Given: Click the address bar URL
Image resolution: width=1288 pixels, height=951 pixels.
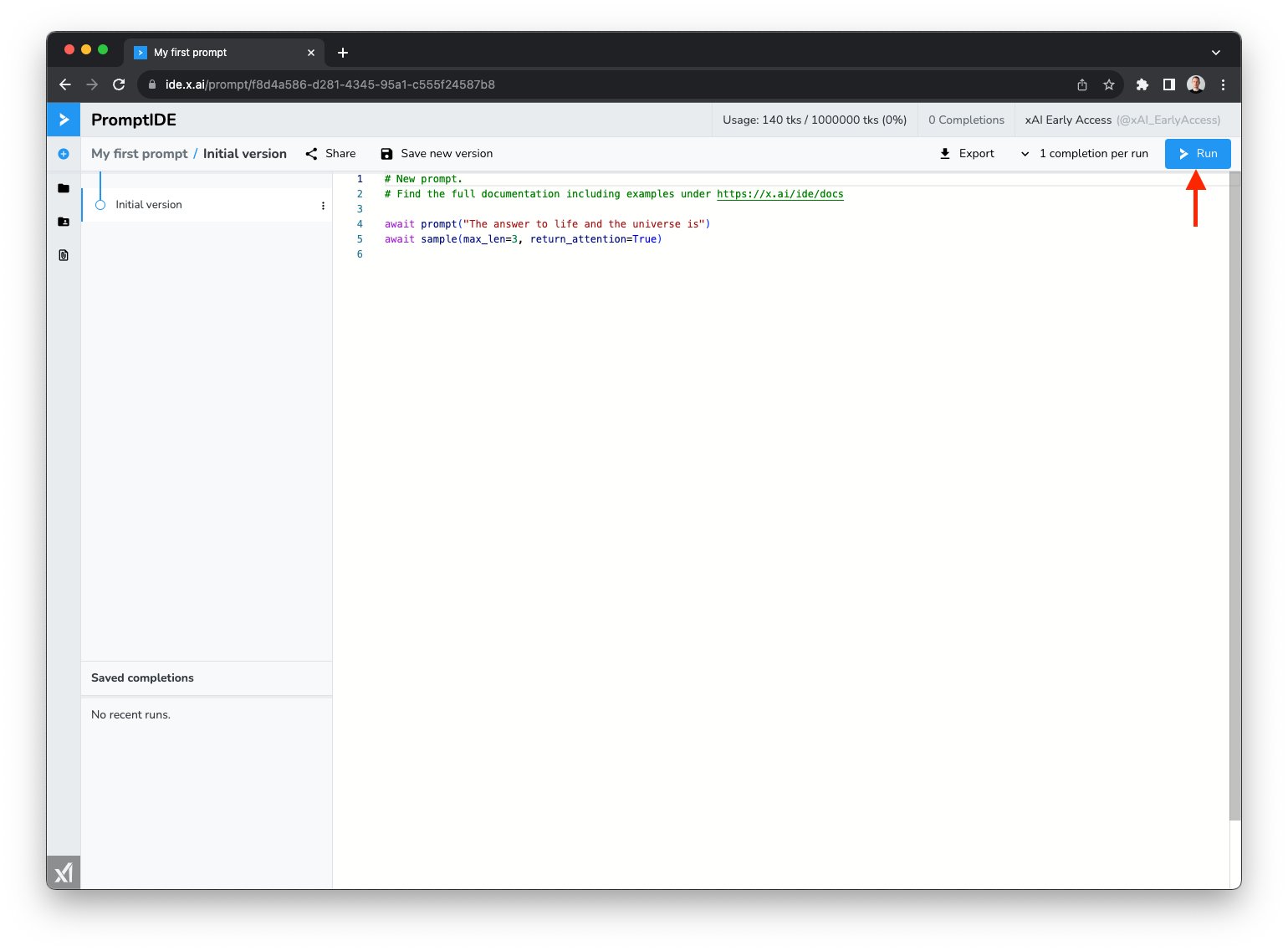Looking at the screenshot, I should pos(330,84).
